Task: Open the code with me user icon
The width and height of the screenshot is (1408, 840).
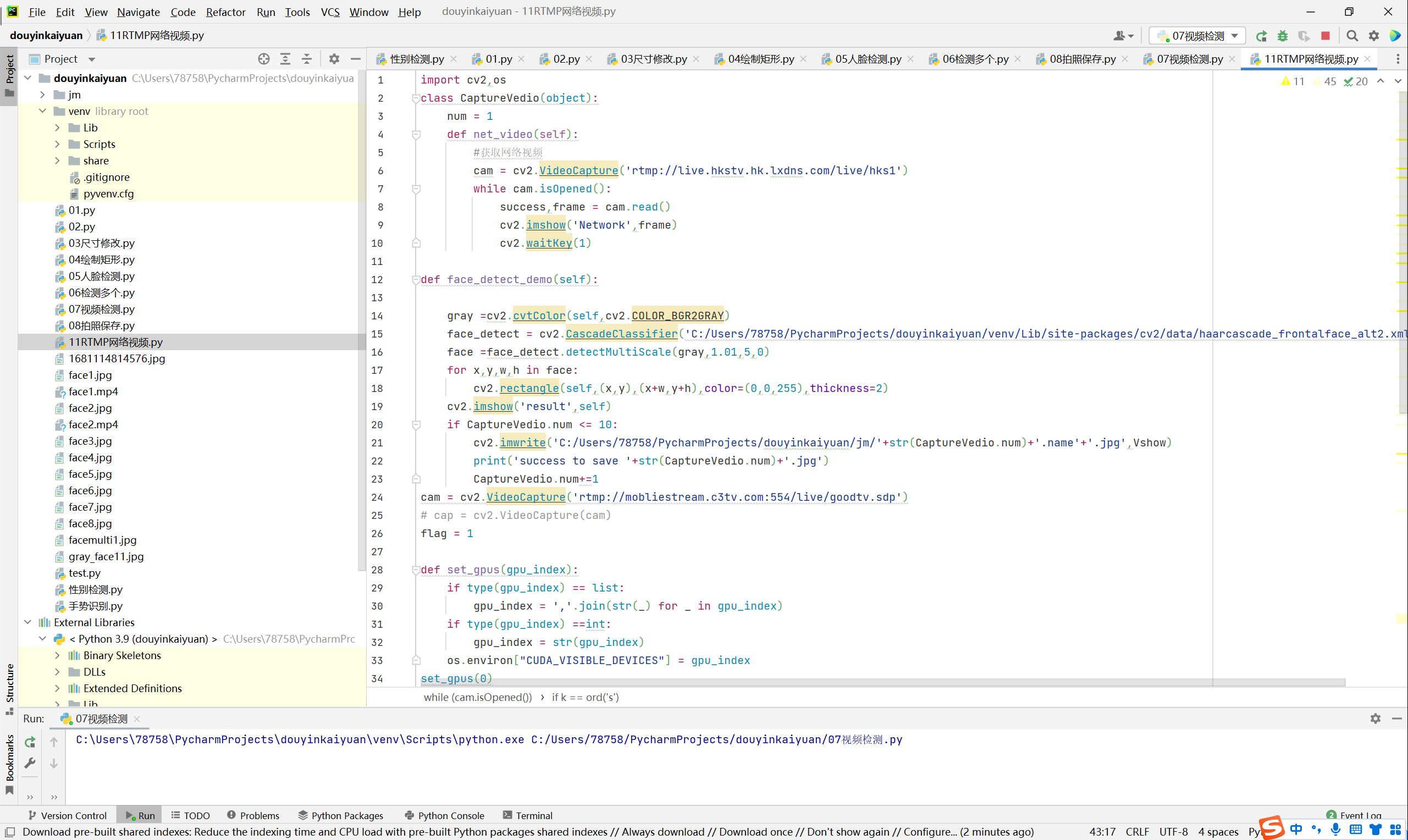Action: coord(1123,36)
